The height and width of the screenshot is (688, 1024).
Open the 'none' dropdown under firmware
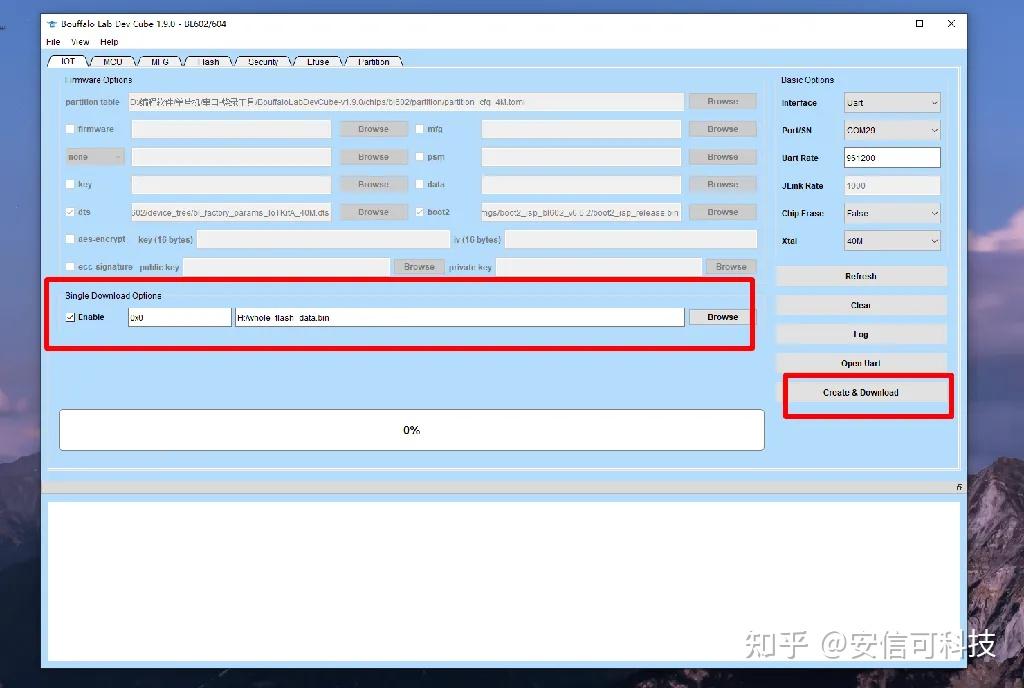click(x=95, y=157)
